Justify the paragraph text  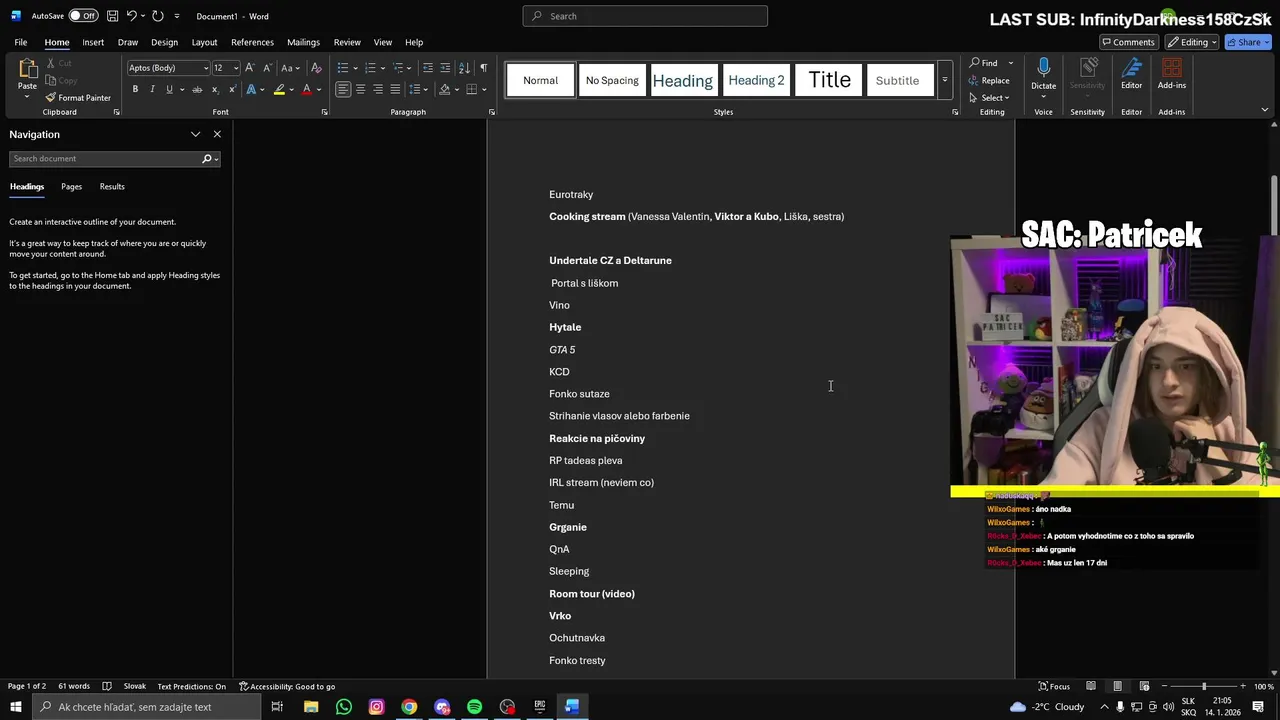point(395,89)
